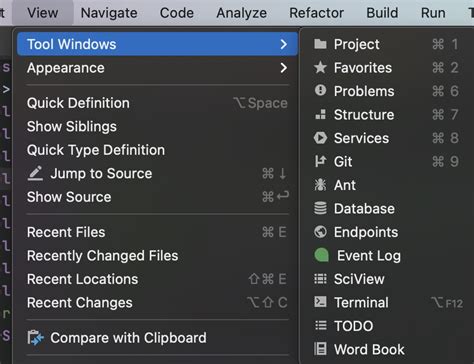Expand the Tool Windows submenu arrow
This screenshot has height=364, width=474.
pos(283,44)
